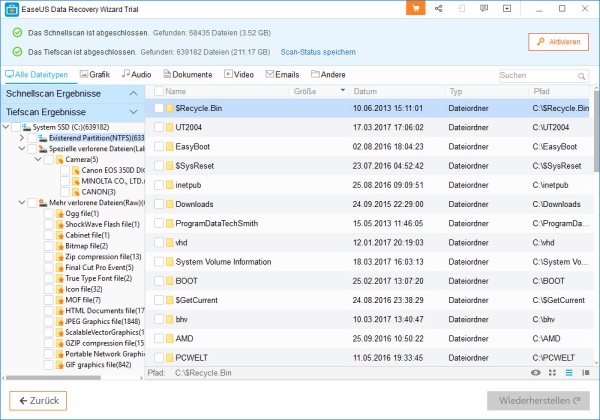The image size is (600, 420).
Task: Click the System SSD drive icon
Action: click(x=26, y=127)
